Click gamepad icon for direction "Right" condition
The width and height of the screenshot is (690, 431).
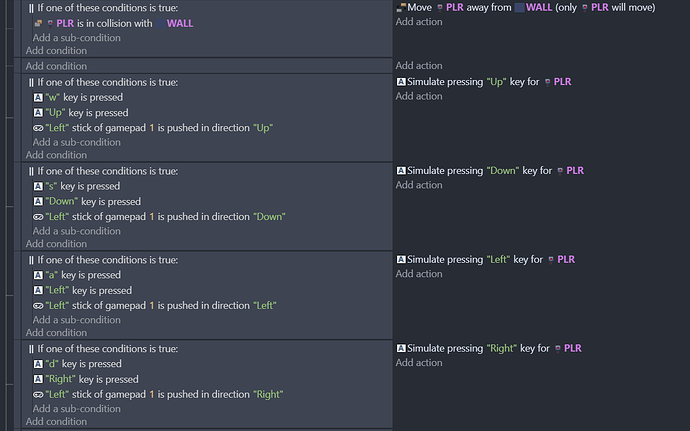[x=38, y=395]
